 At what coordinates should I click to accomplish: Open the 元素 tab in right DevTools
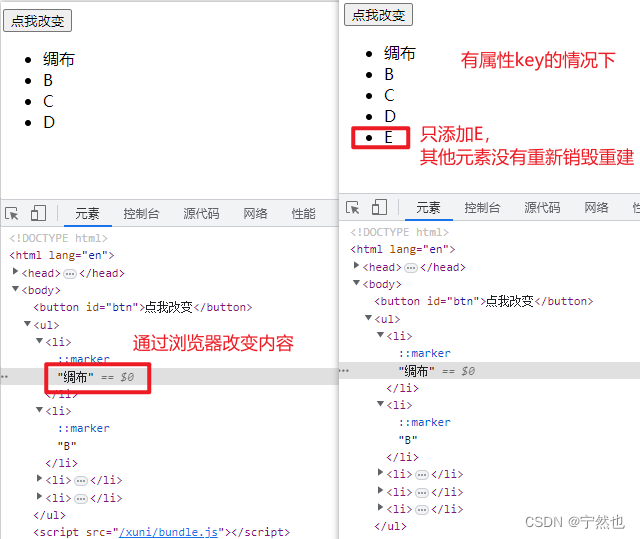(x=428, y=208)
